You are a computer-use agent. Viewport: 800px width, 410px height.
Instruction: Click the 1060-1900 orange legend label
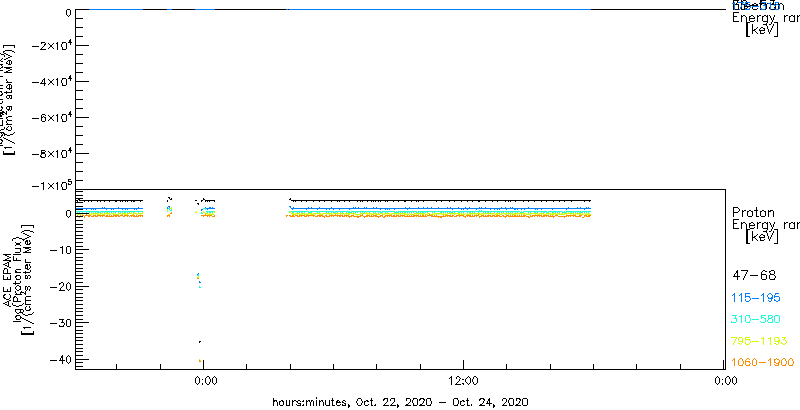coord(763,362)
